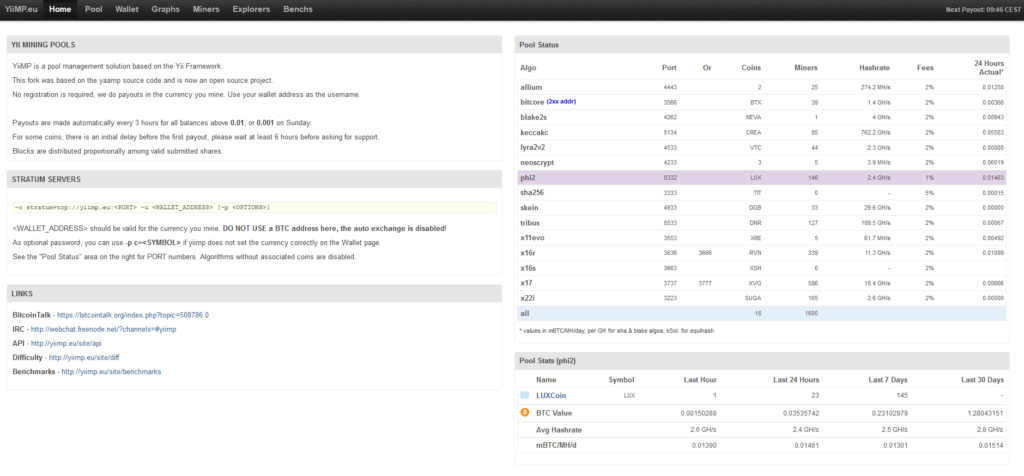
Task: Switch to the Miners page
Action: [x=207, y=9]
